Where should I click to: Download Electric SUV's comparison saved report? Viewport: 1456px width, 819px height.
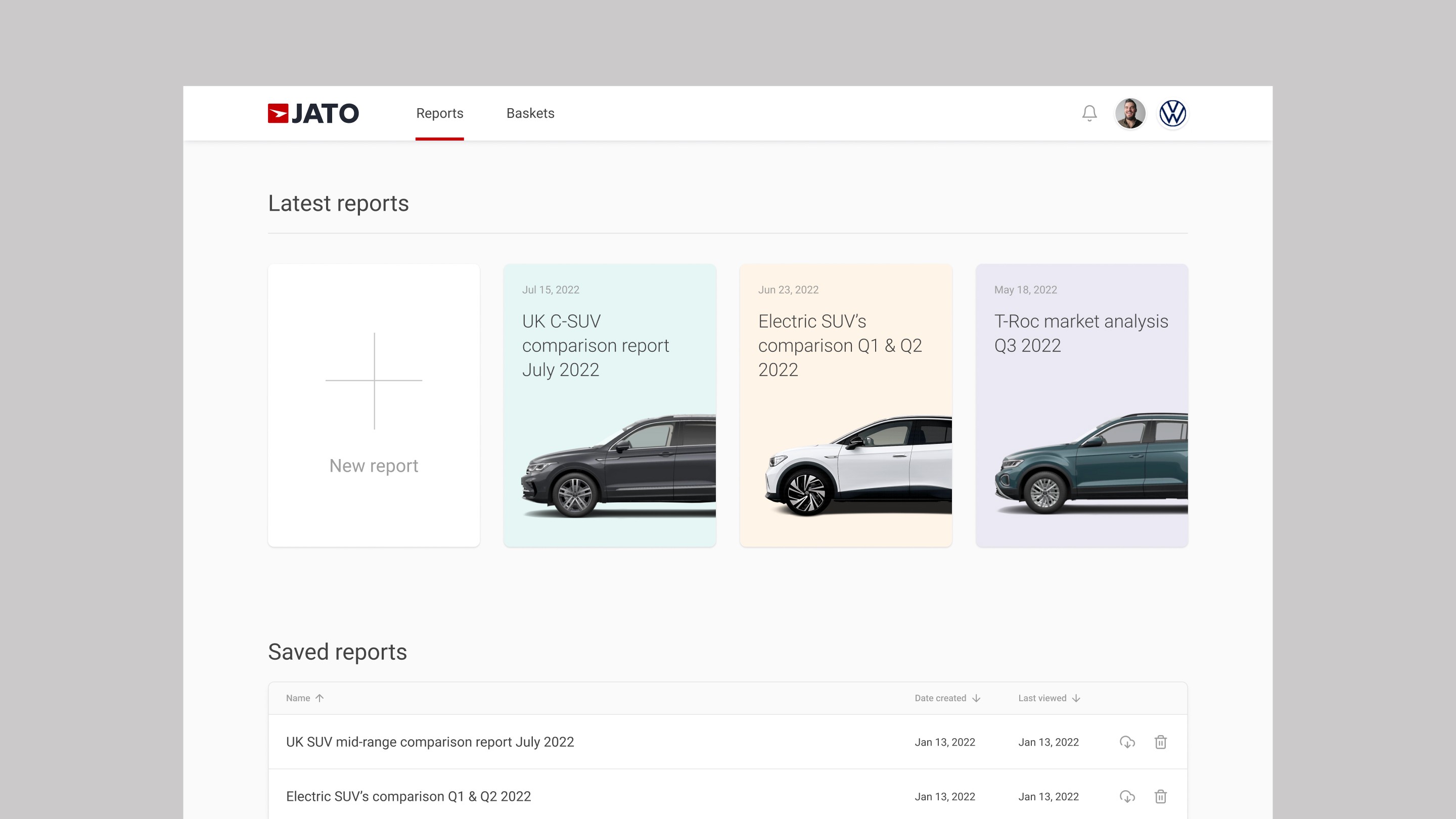click(1127, 796)
